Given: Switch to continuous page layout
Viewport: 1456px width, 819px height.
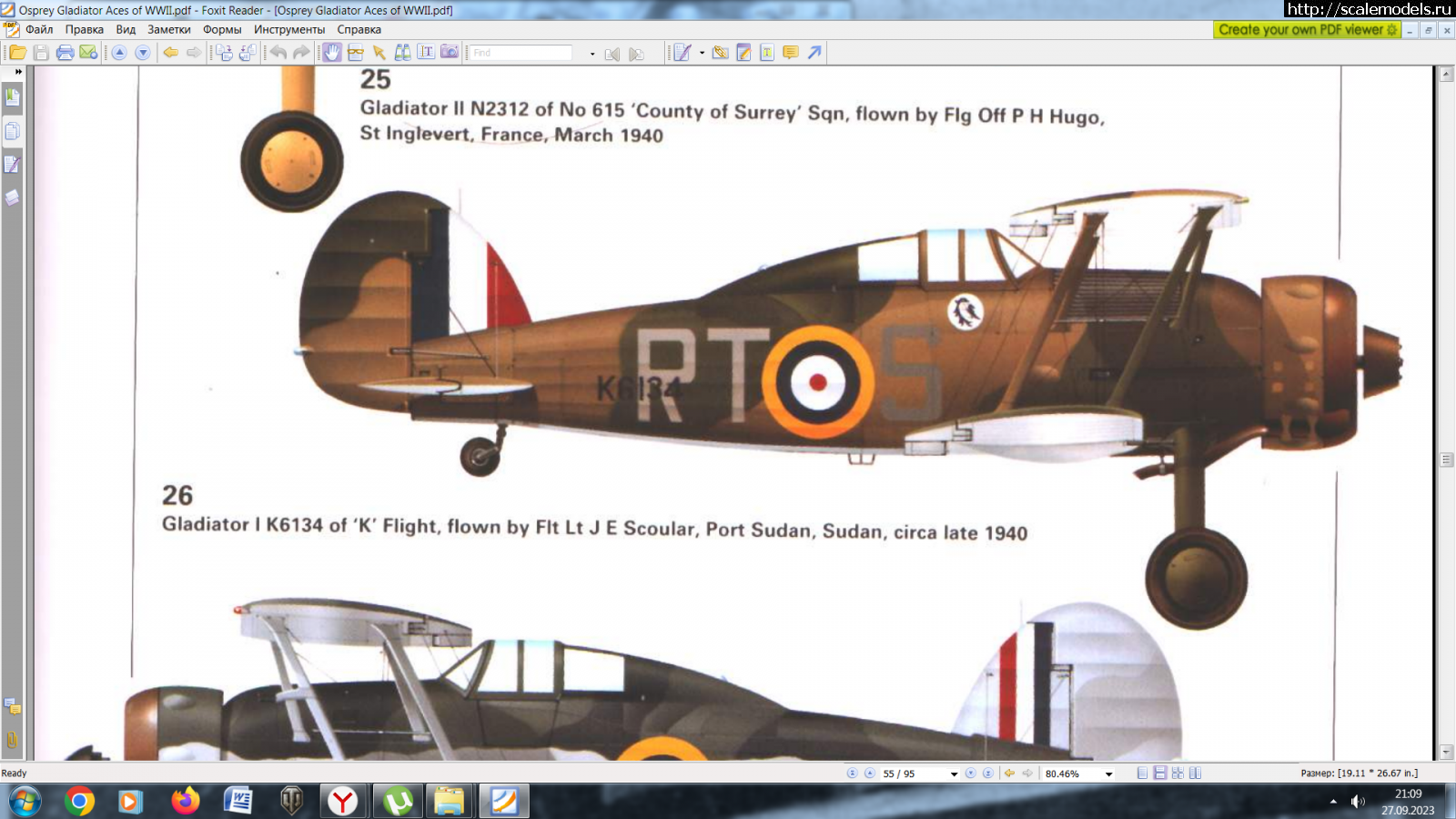Looking at the screenshot, I should [x=1160, y=773].
